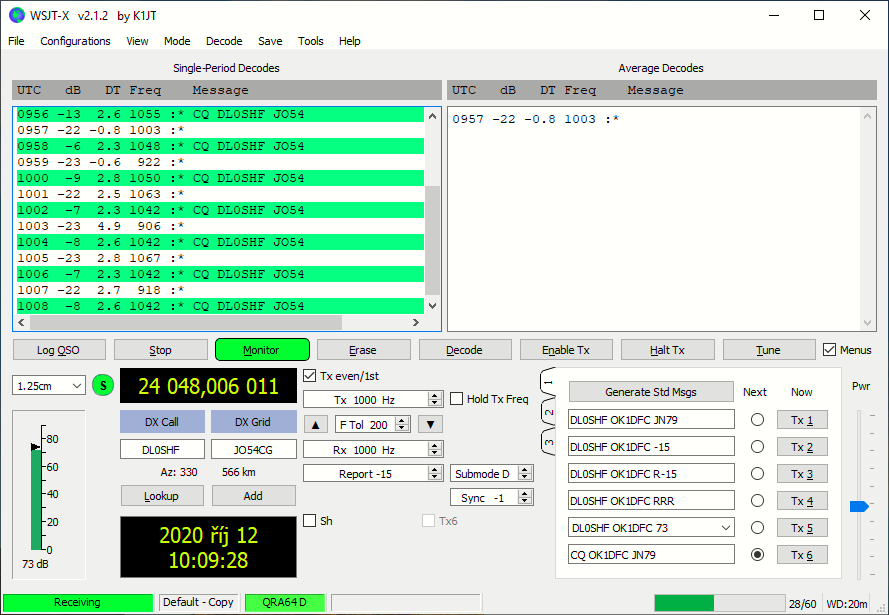This screenshot has width=889, height=615.
Task: Click the 24 048,006 011 frequency display
Action: (208, 386)
